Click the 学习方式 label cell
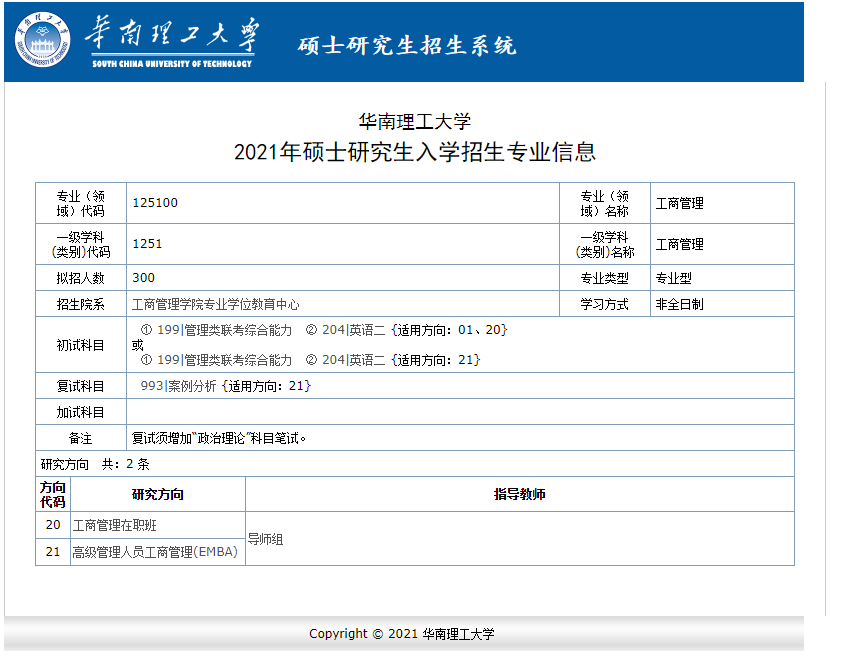Viewport: 842px width, 662px height. point(605,304)
